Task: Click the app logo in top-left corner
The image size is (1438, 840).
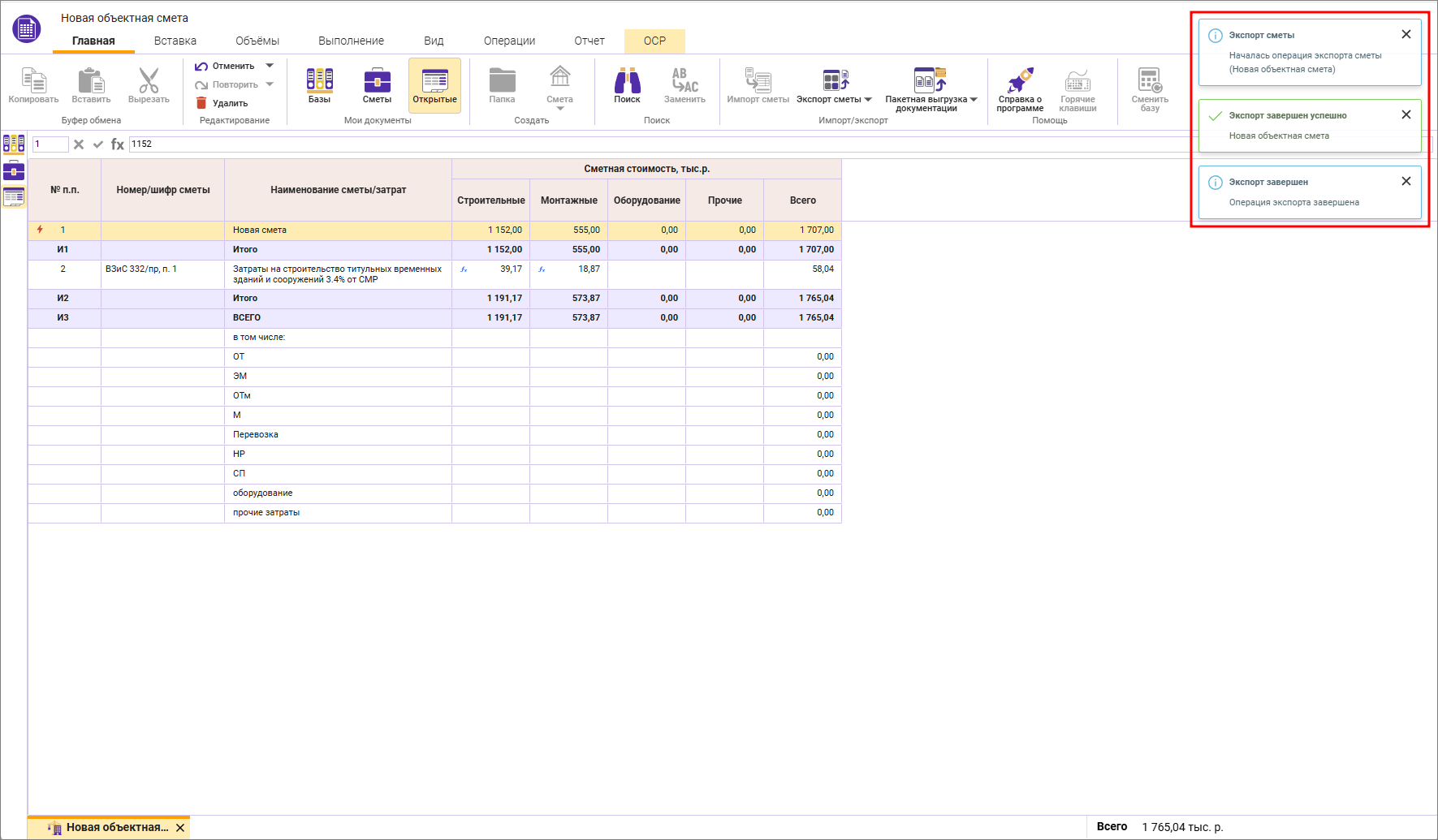Action: point(26,29)
